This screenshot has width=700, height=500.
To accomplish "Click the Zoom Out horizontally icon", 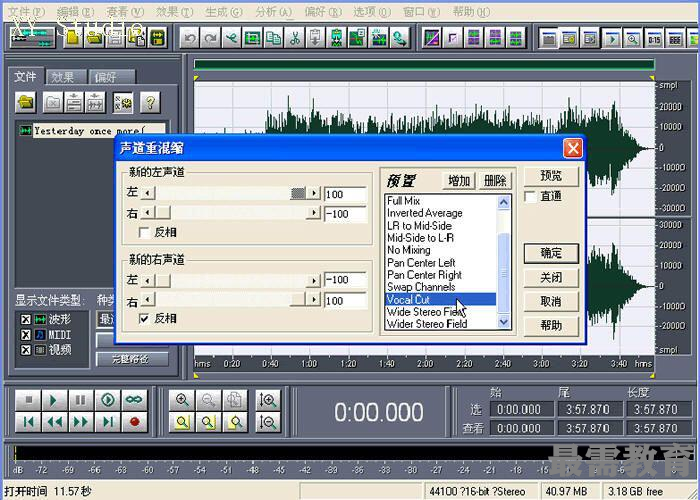I will click(x=208, y=400).
